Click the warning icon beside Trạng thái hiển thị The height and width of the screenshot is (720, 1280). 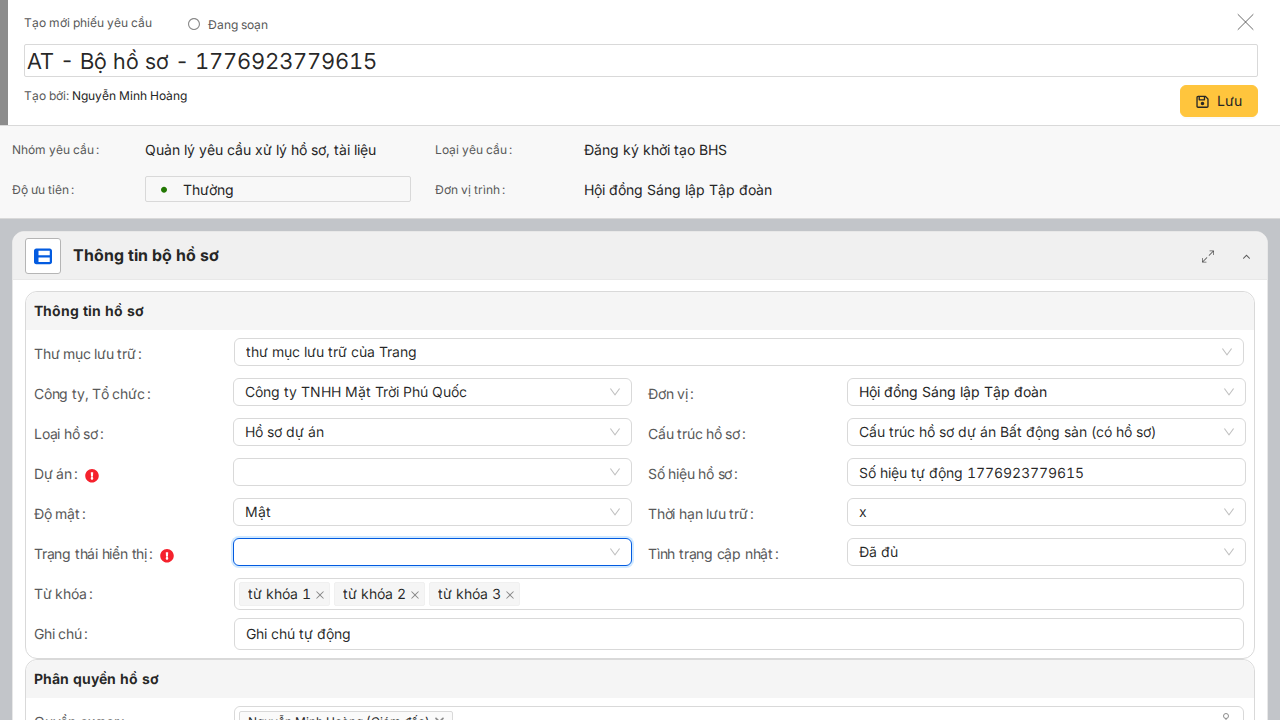(167, 556)
